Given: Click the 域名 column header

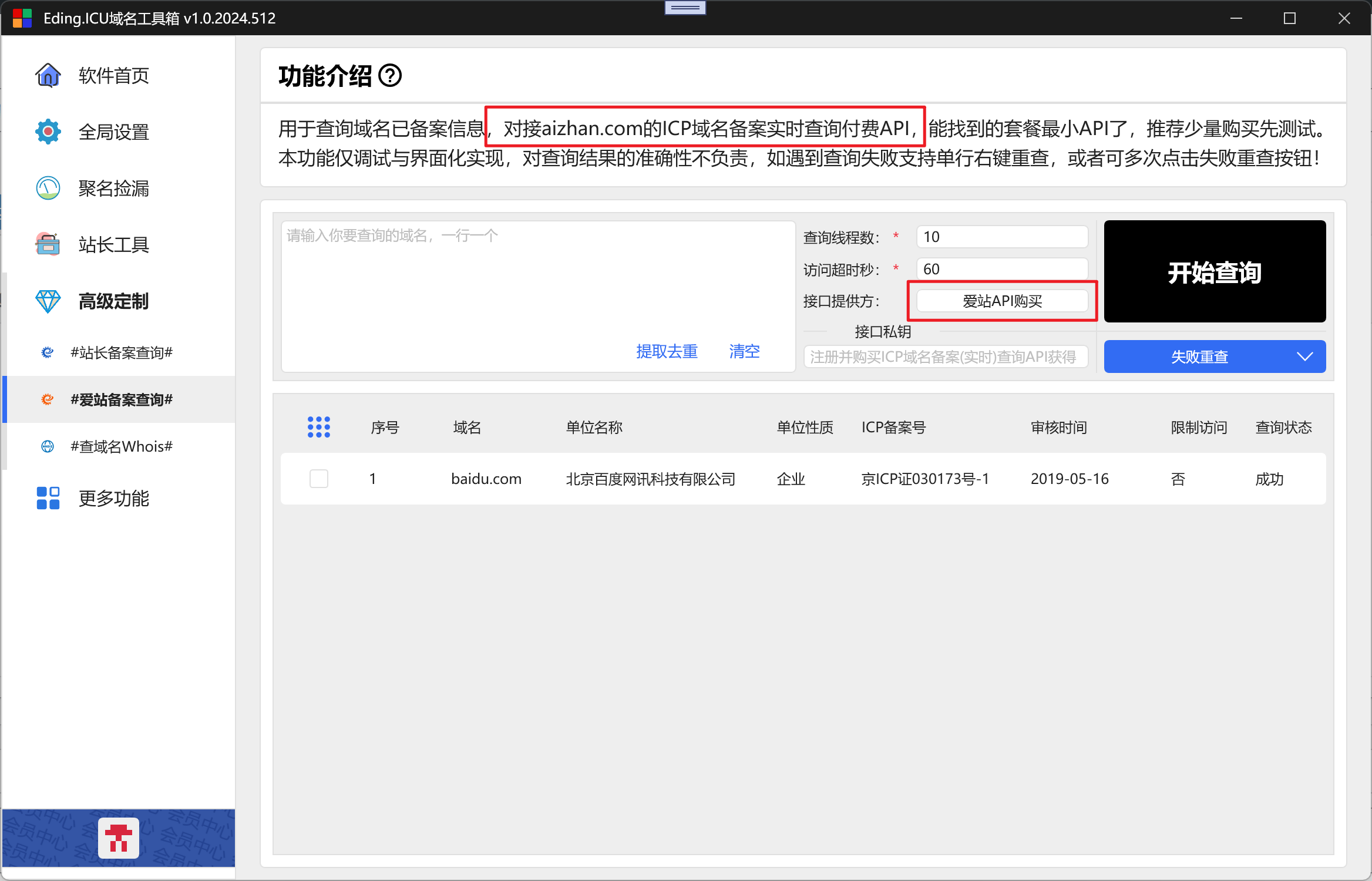Looking at the screenshot, I should click(467, 427).
